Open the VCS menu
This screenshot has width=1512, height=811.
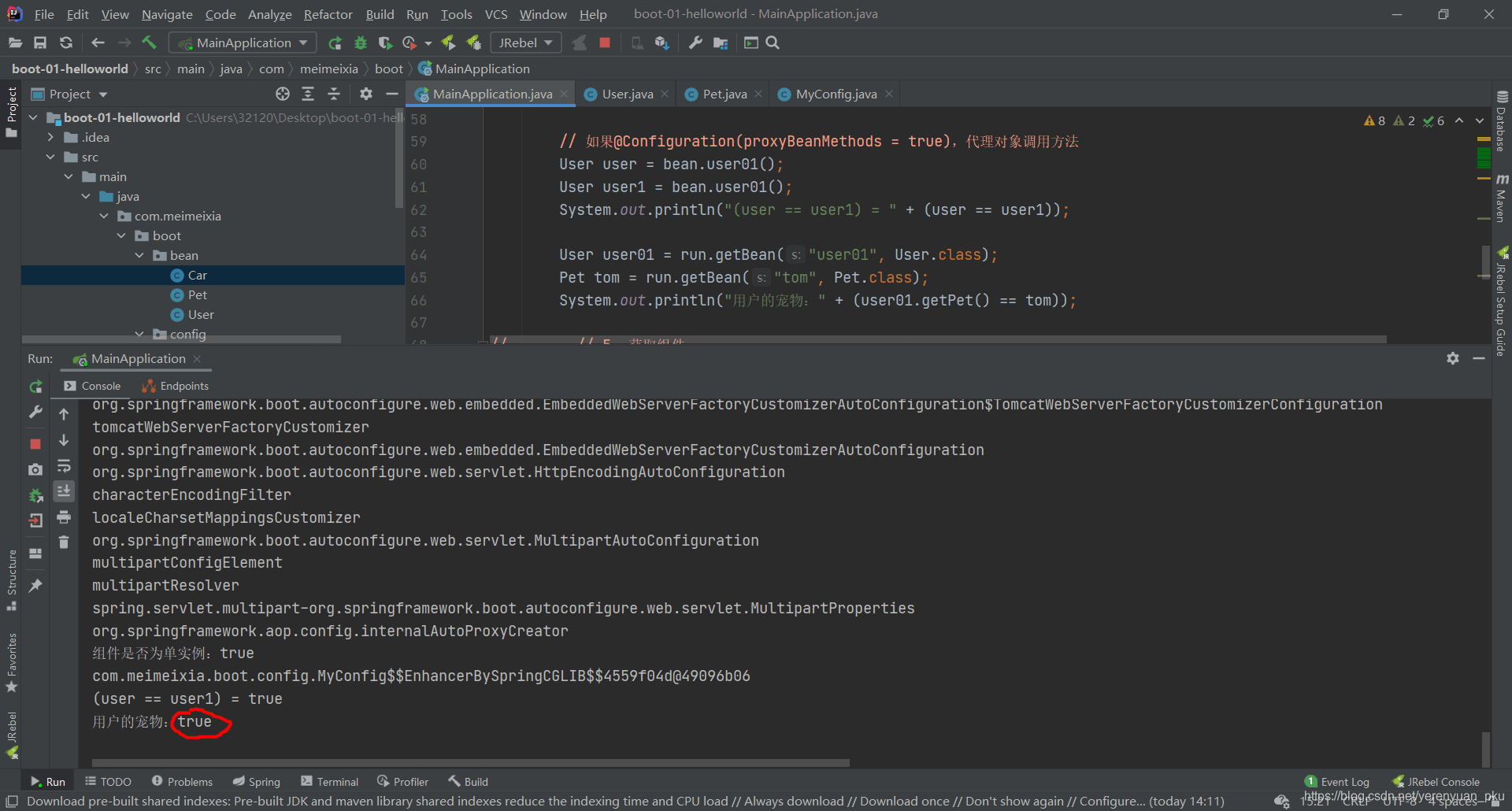495,14
